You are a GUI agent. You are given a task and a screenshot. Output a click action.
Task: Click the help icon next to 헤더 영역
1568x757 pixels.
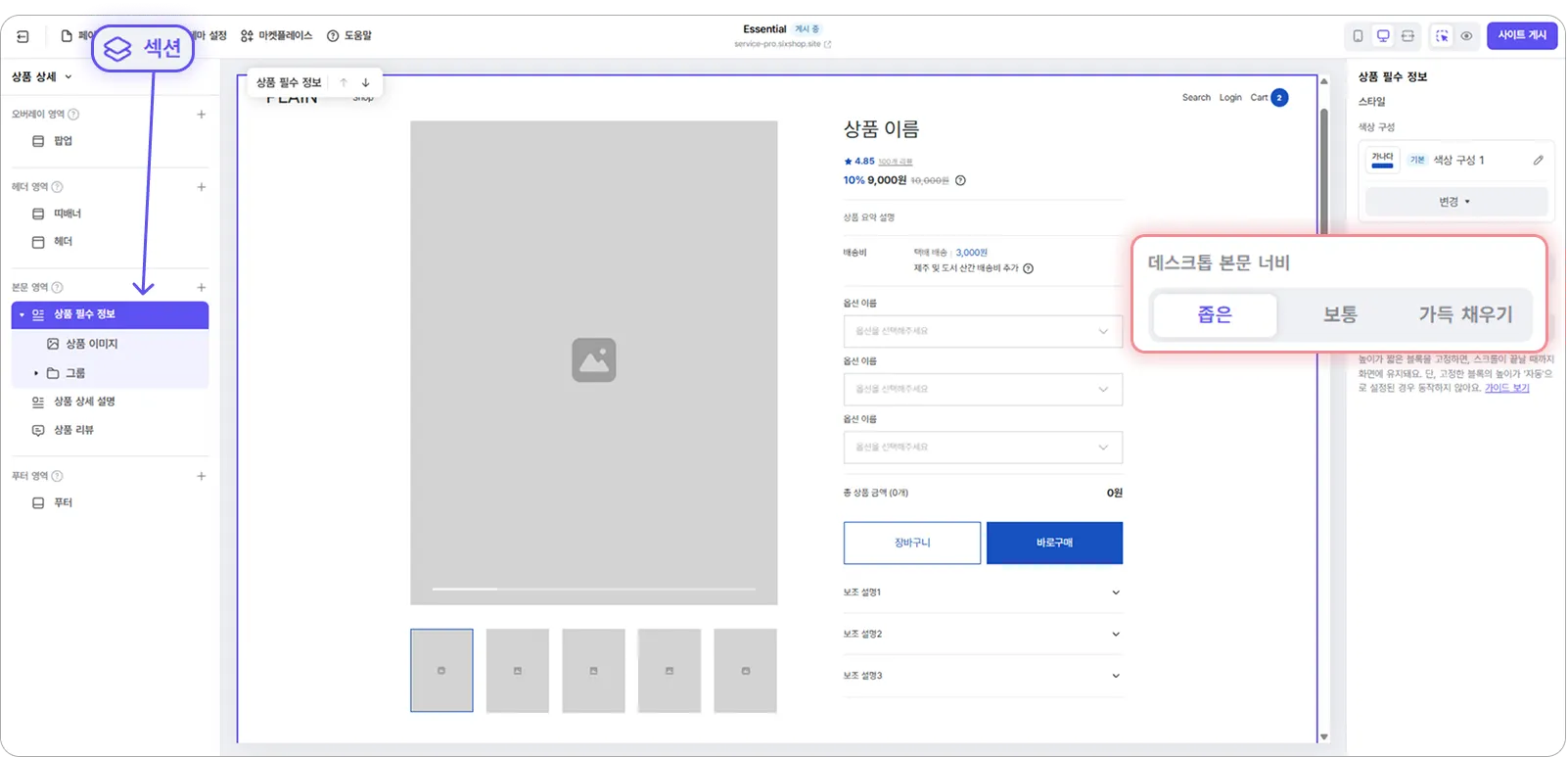[x=57, y=187]
